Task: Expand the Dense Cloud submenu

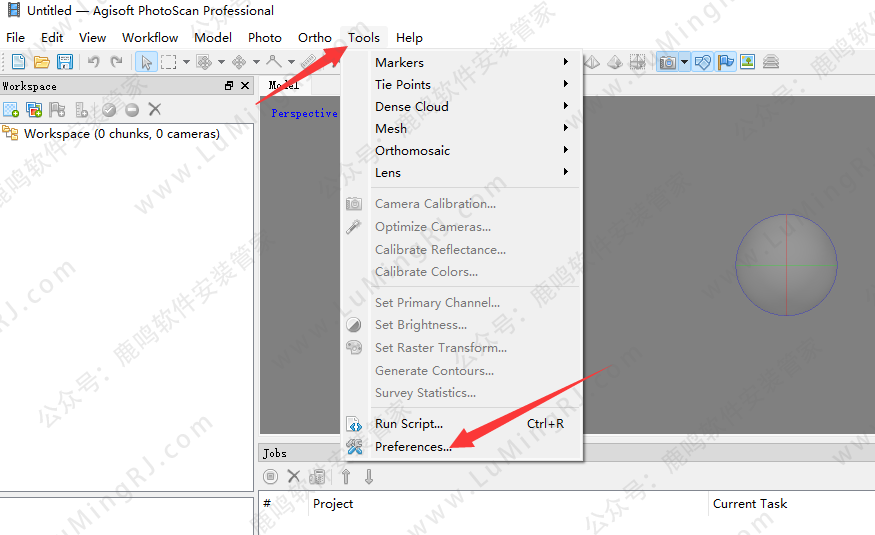Action: 462,106
